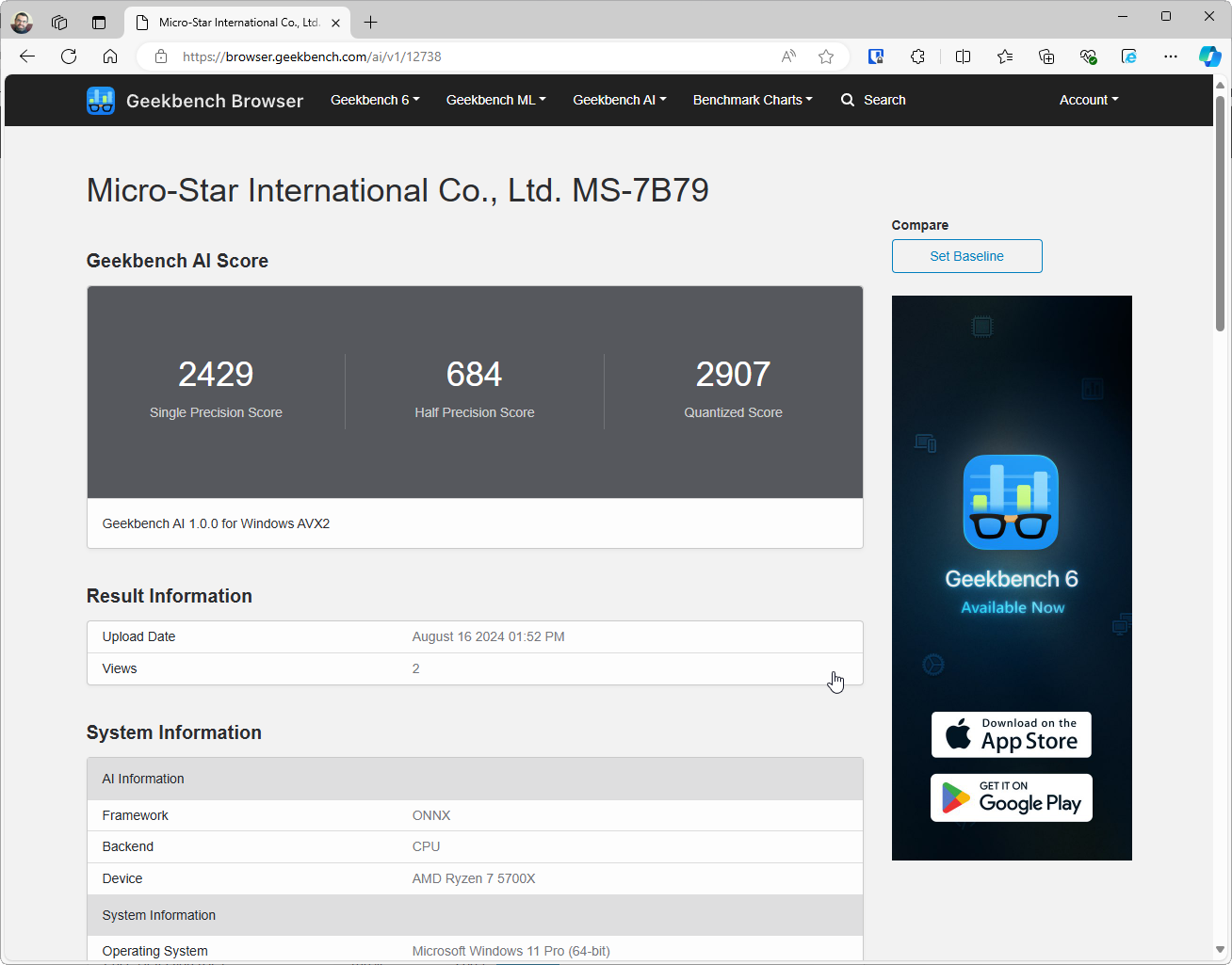Open the Extensions puzzle icon

tap(917, 56)
